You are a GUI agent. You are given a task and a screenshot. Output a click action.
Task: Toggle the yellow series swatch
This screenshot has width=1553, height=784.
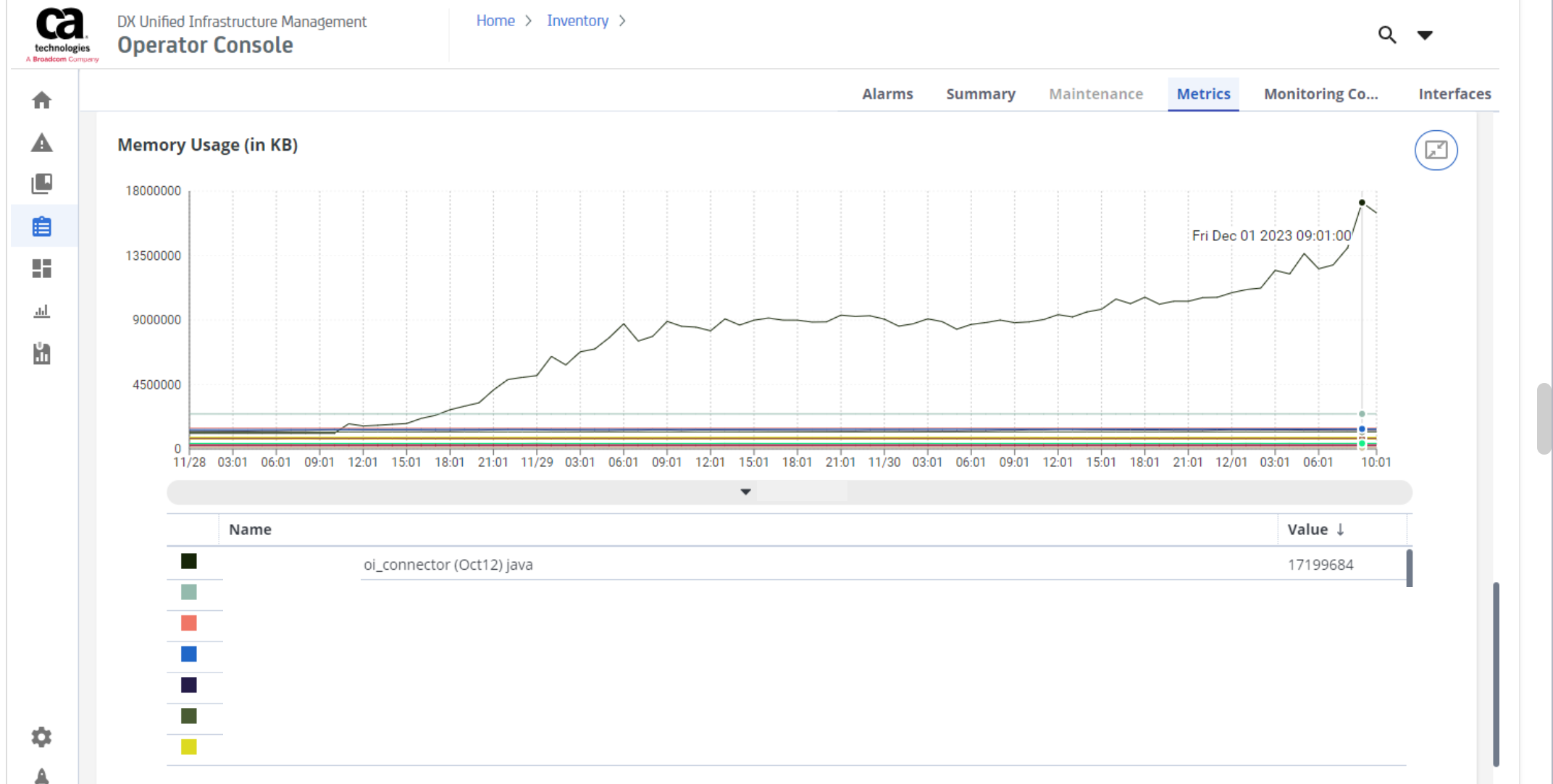pyautogui.click(x=189, y=747)
